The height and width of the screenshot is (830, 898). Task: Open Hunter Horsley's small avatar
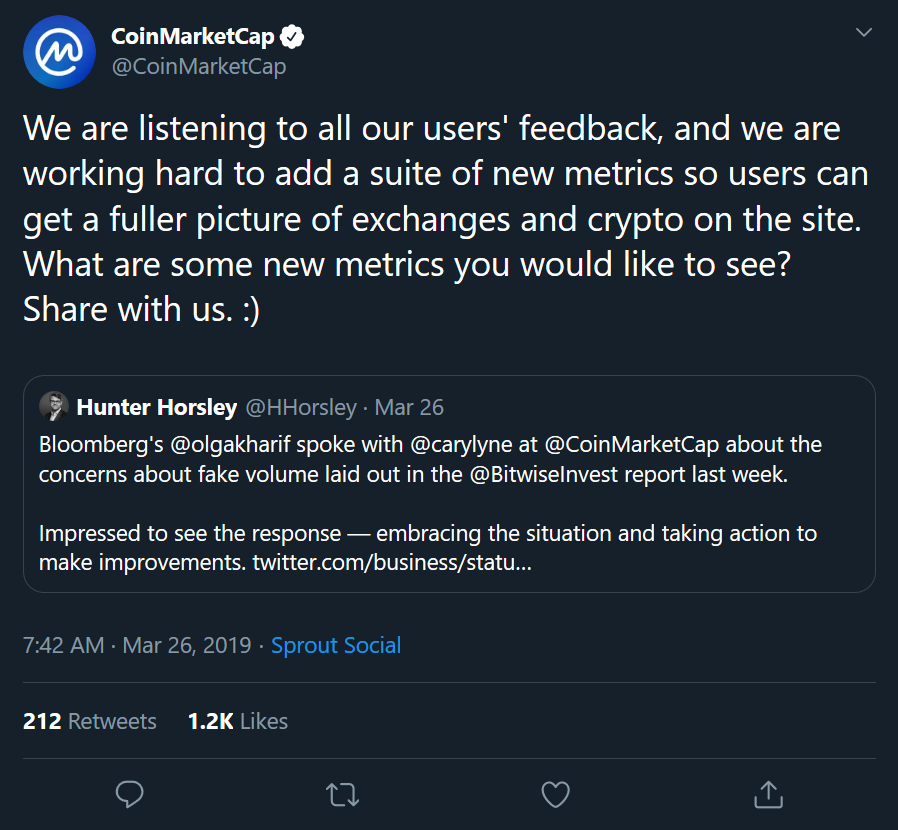coord(53,407)
